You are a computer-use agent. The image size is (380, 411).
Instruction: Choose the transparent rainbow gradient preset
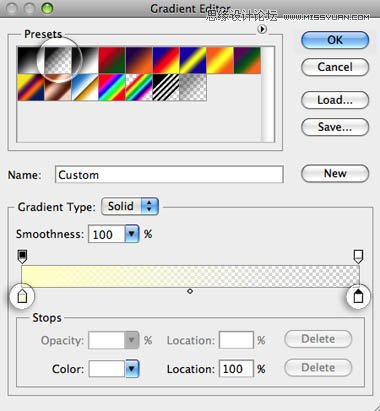click(139, 87)
